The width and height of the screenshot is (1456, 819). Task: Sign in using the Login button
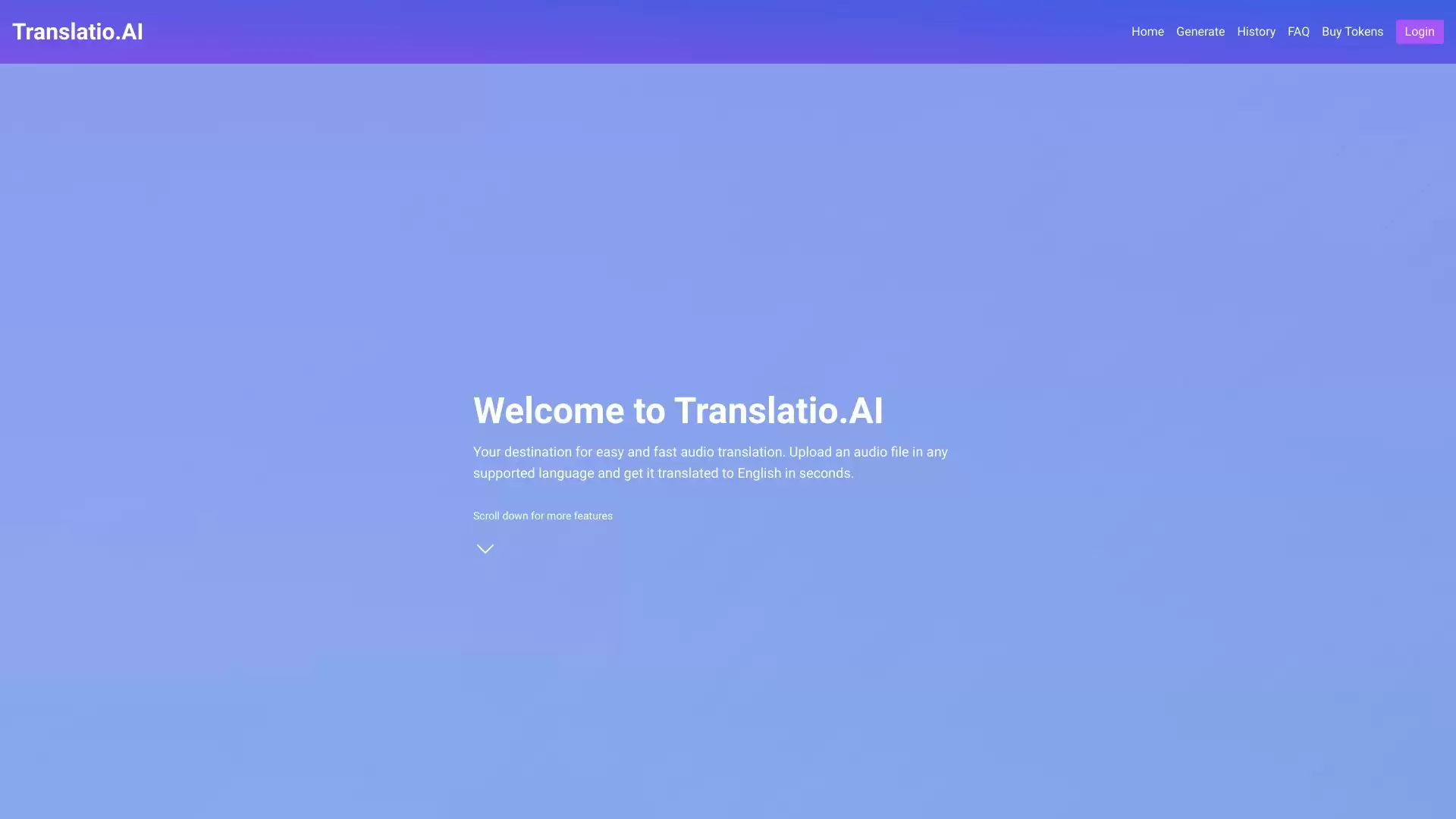[x=1418, y=32]
